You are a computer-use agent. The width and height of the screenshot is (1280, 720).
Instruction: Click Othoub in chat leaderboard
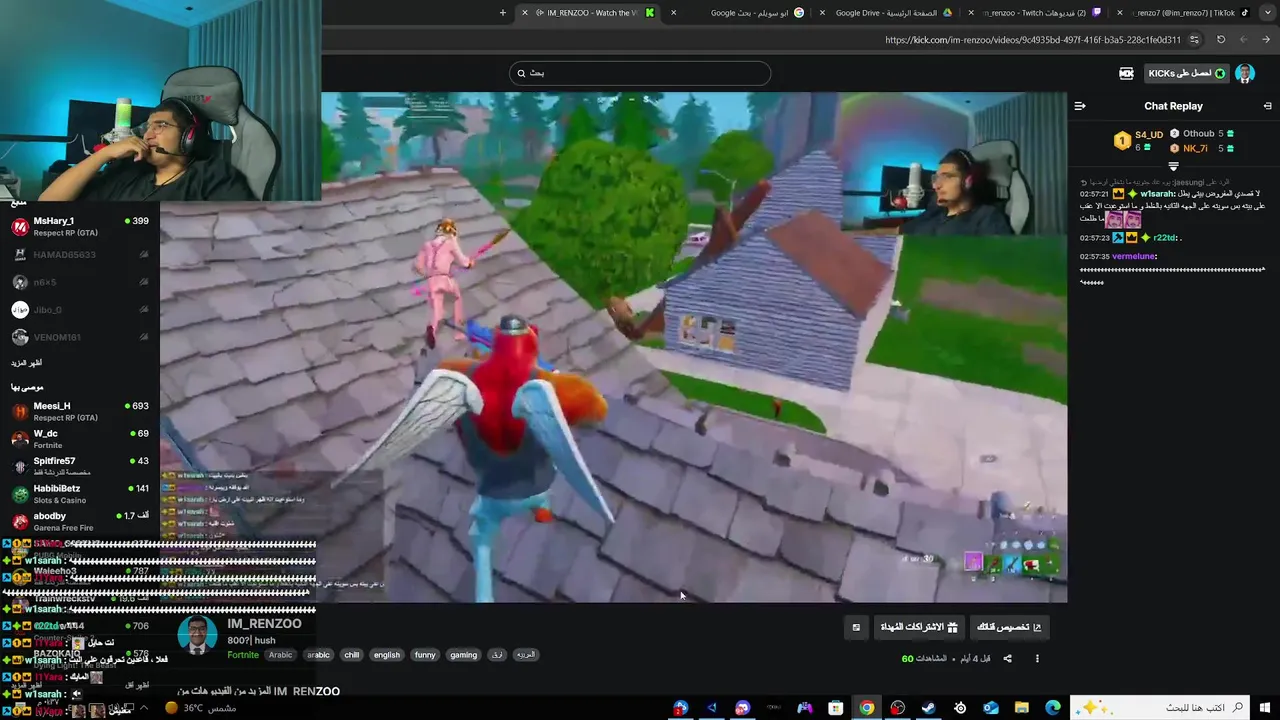(1198, 133)
